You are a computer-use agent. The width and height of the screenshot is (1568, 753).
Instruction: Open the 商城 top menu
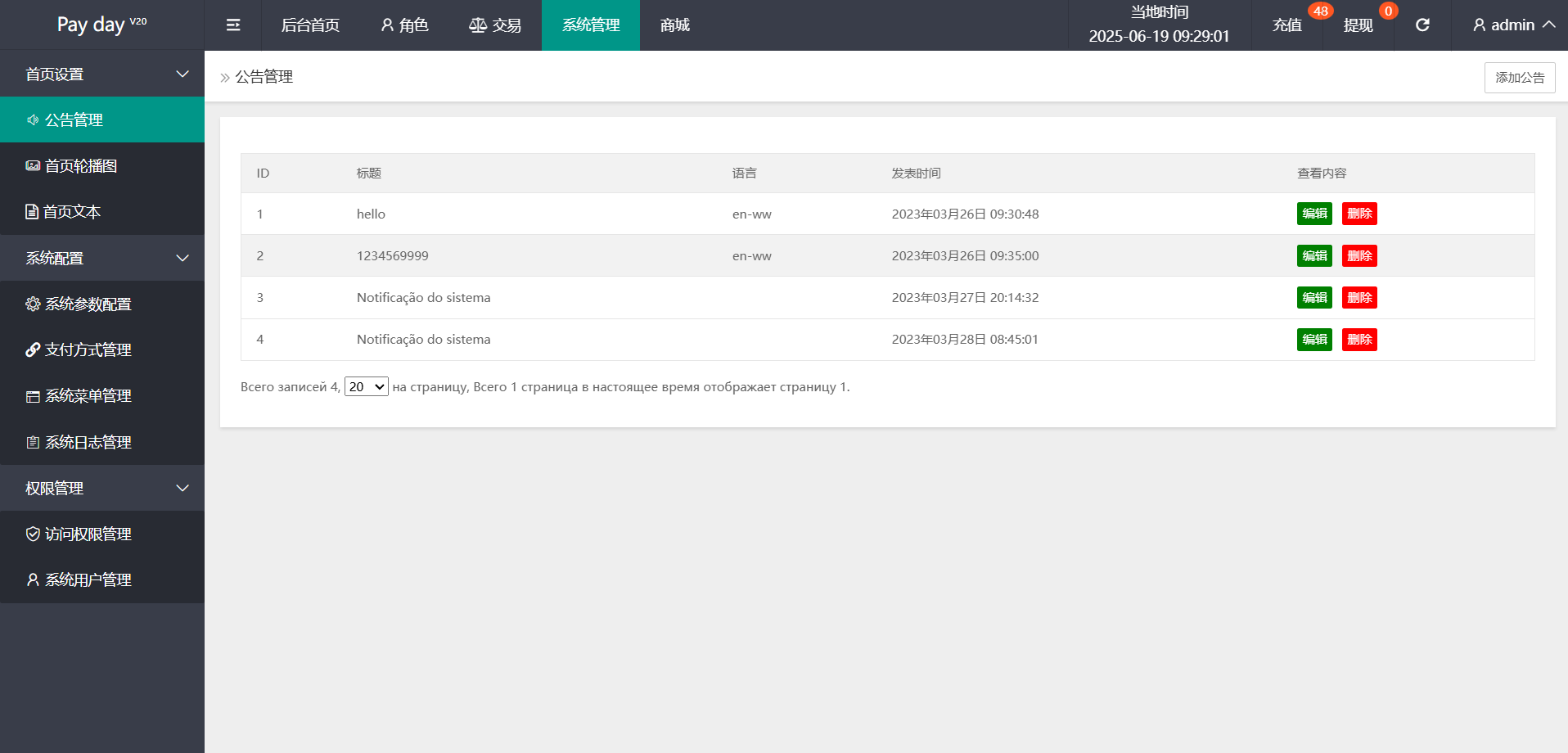click(x=675, y=25)
